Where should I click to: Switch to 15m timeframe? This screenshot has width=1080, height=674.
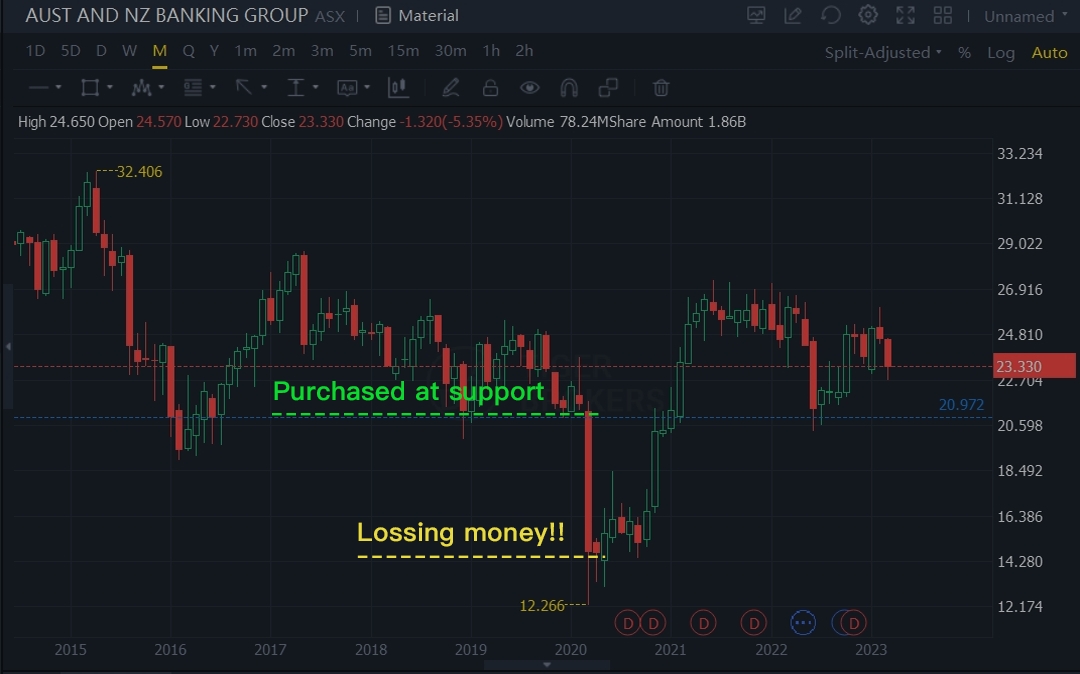click(x=403, y=51)
